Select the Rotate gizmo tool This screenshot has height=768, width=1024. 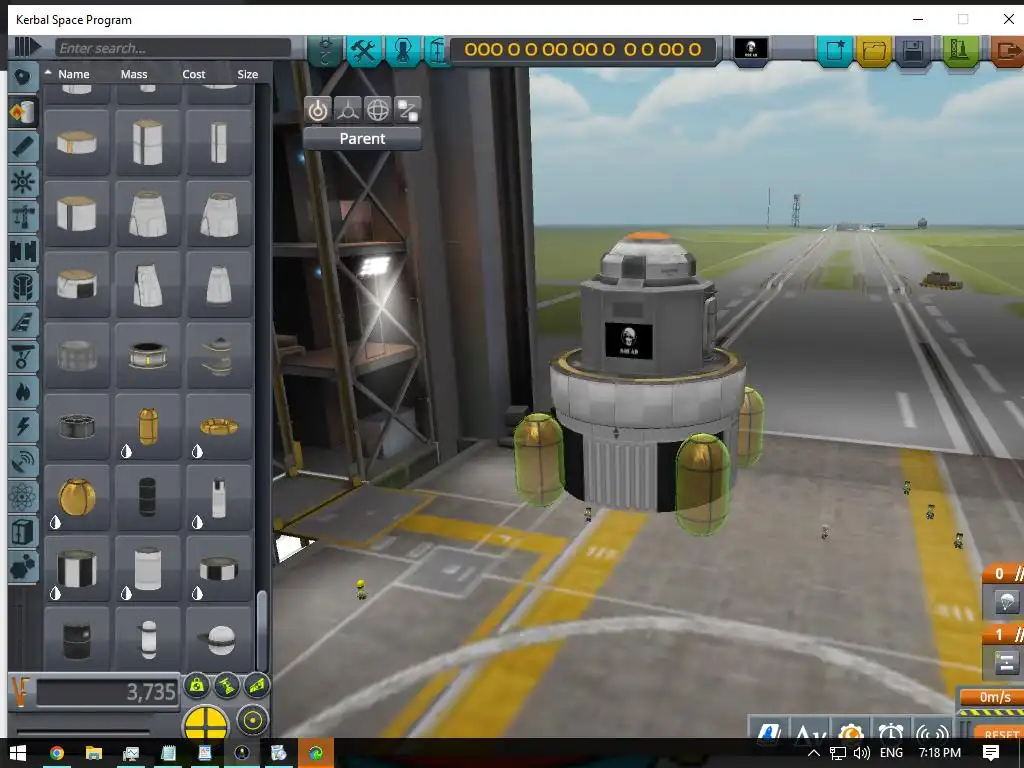point(378,110)
